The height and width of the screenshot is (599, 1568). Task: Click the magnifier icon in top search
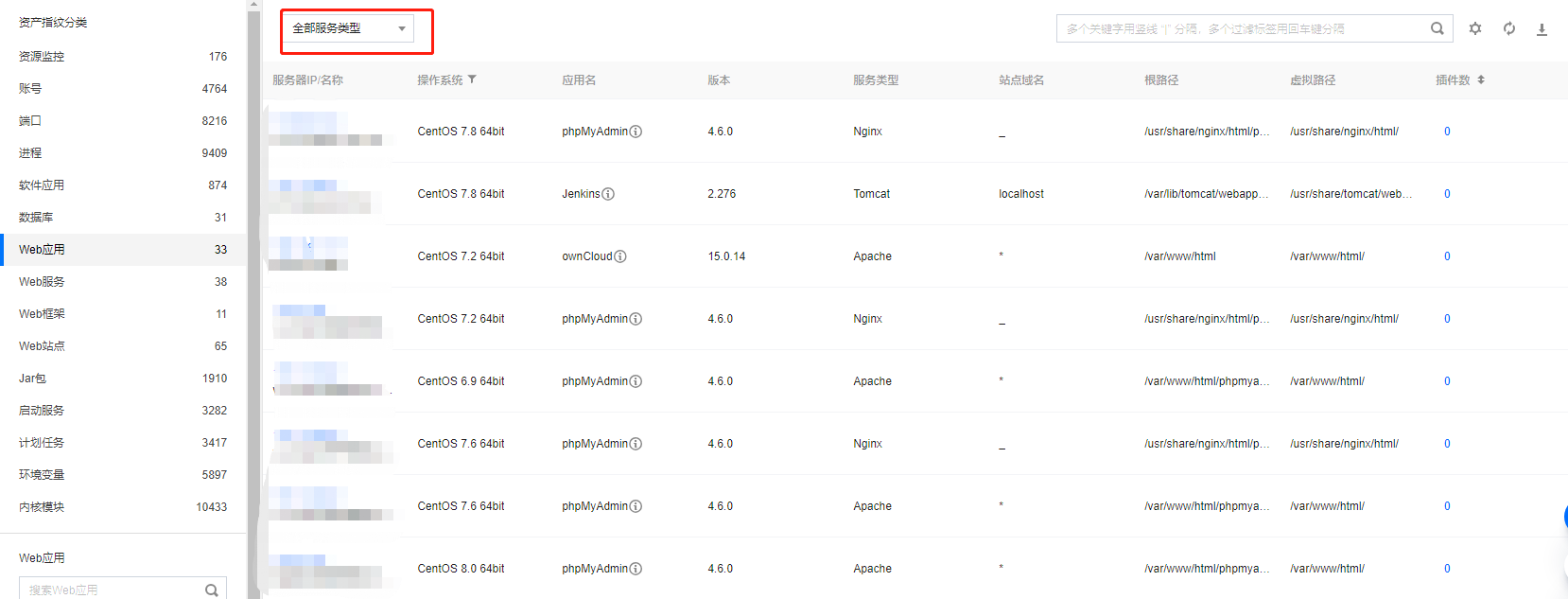[1437, 28]
